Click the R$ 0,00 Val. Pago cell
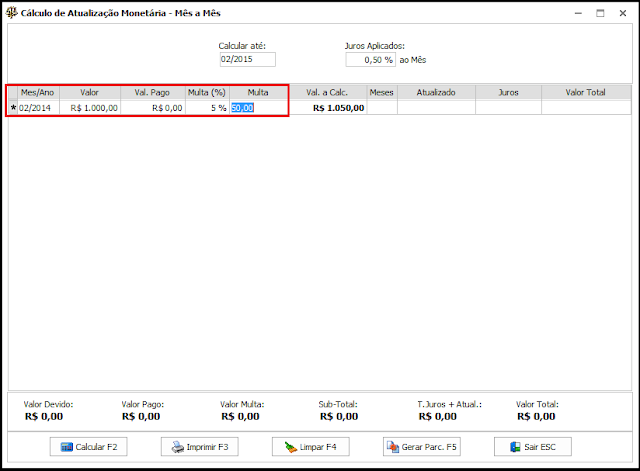The image size is (640, 471). click(x=153, y=108)
